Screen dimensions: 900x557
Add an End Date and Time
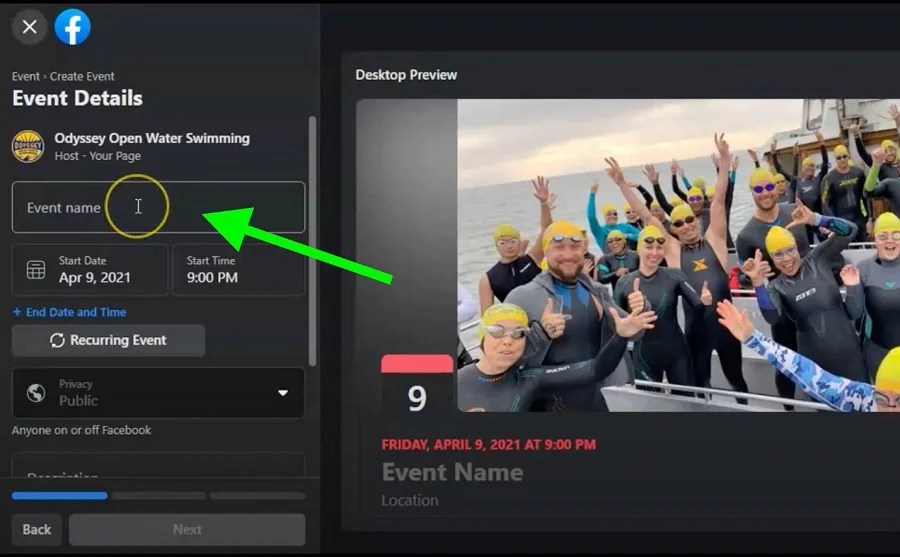69,312
